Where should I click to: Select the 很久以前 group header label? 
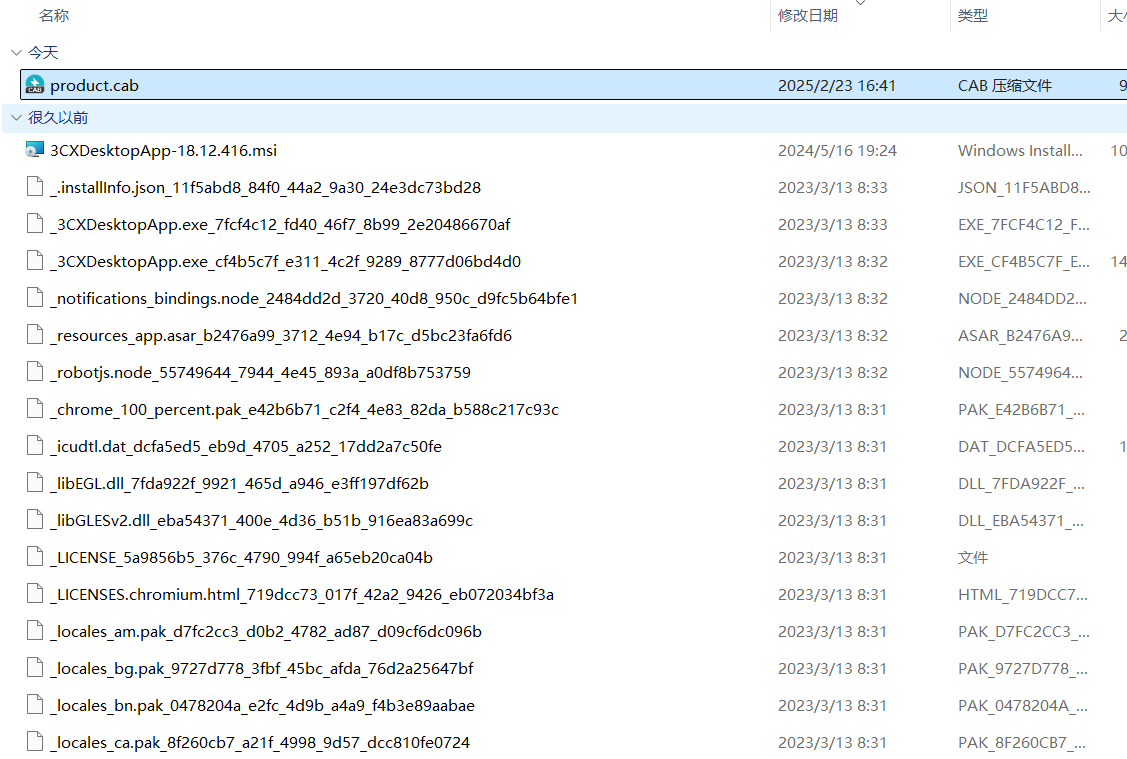(x=58, y=117)
